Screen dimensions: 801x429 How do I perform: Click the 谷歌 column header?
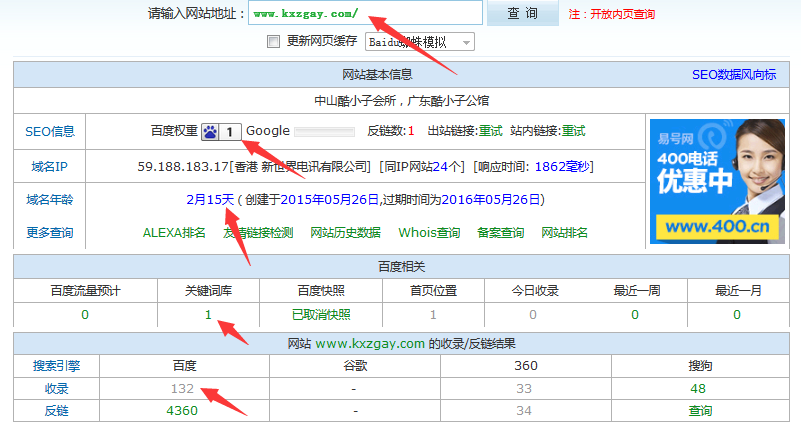[x=355, y=366]
